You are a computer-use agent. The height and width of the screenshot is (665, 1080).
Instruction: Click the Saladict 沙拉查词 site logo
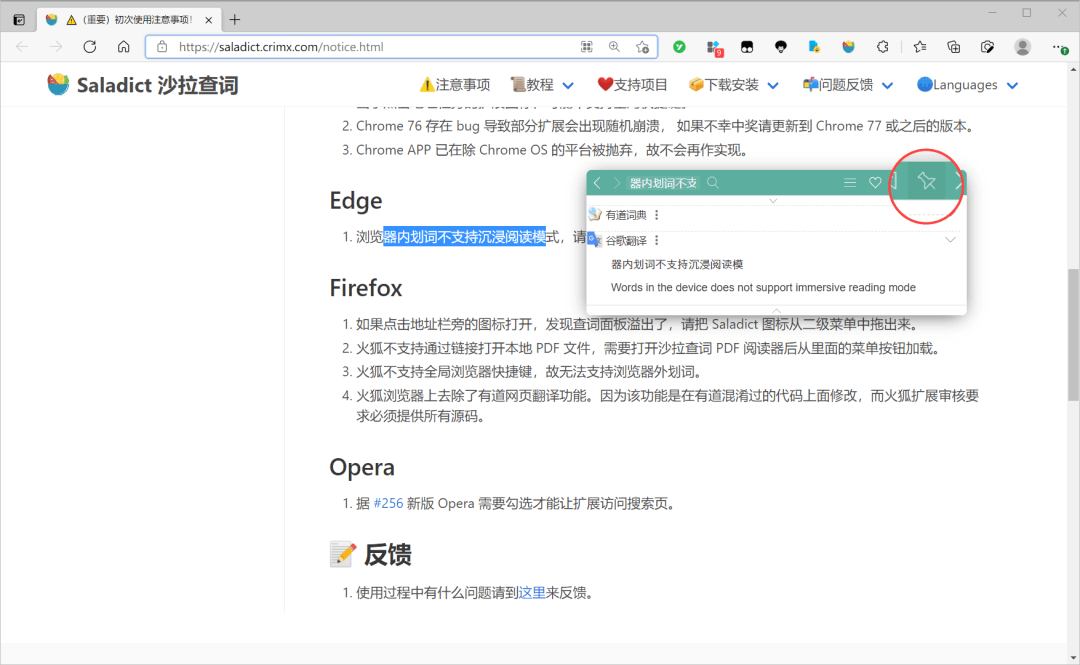pos(143,85)
